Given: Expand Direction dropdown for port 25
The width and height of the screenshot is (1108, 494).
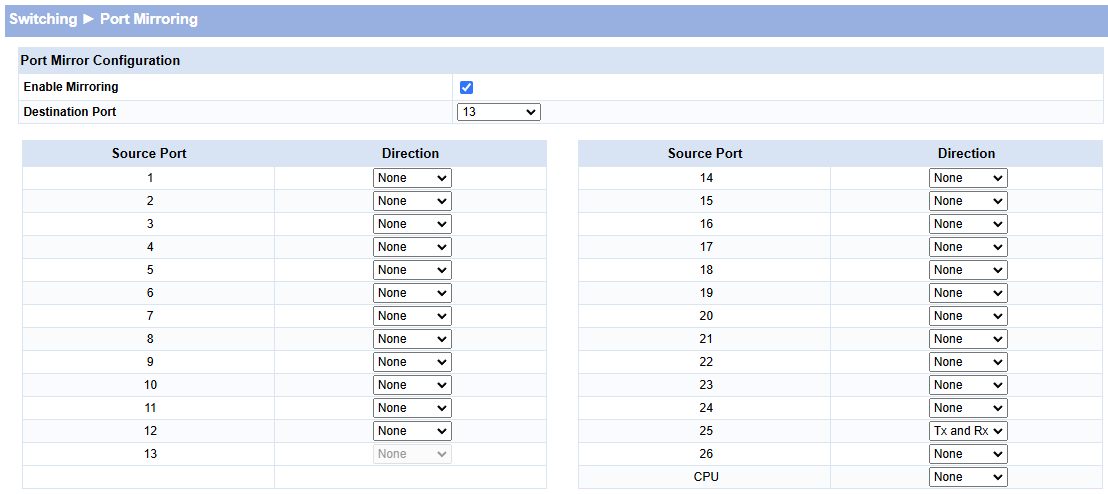Looking at the screenshot, I should tap(967, 431).
